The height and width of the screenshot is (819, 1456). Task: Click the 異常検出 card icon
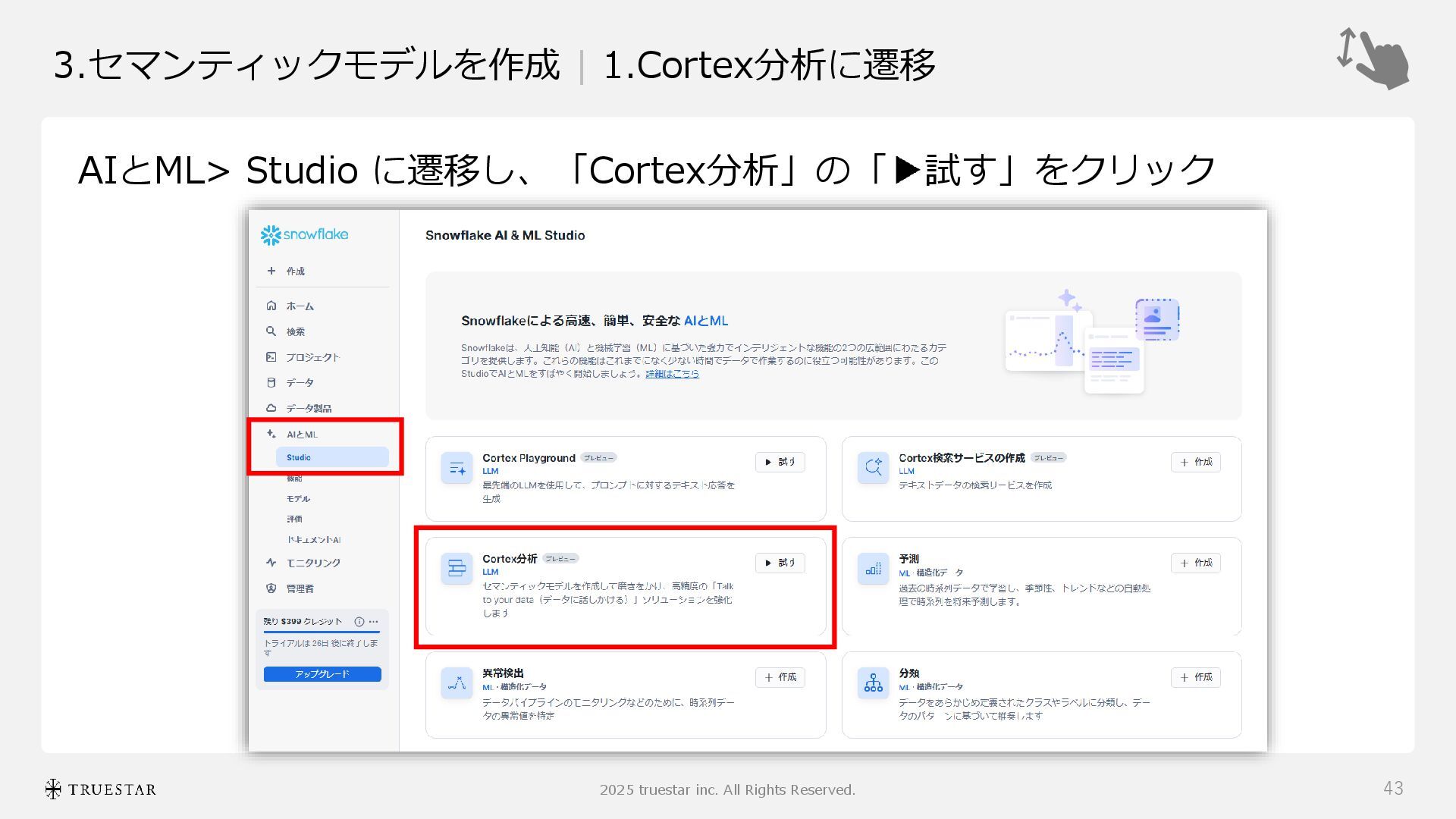[x=457, y=683]
